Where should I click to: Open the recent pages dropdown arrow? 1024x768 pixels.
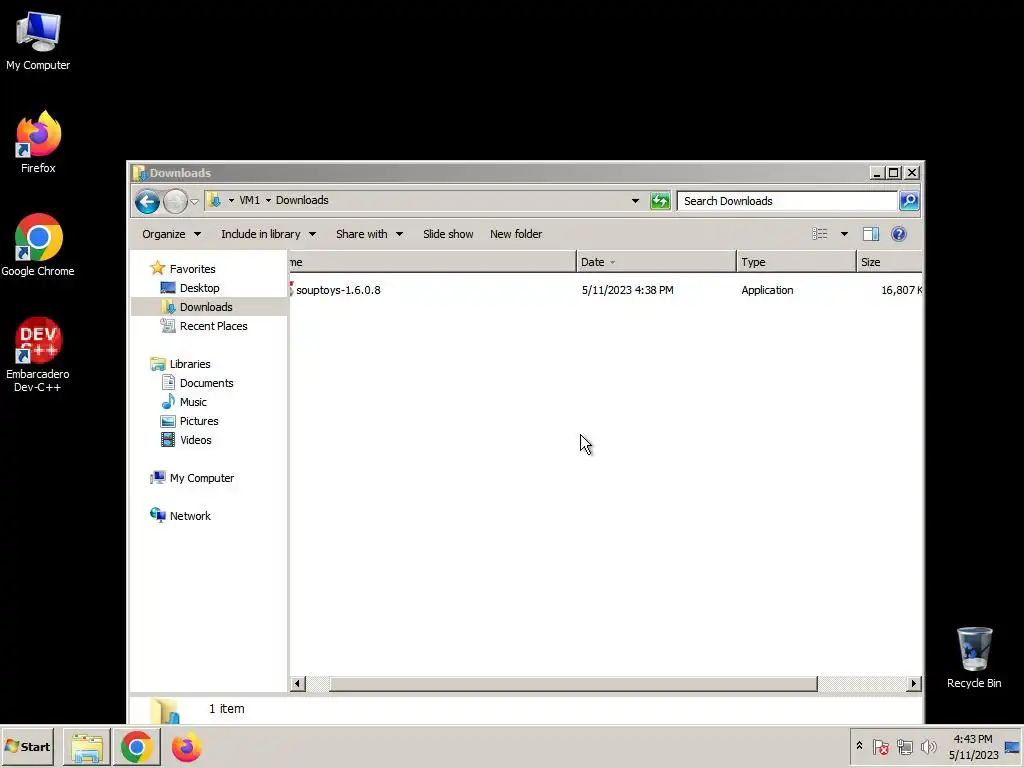click(194, 201)
